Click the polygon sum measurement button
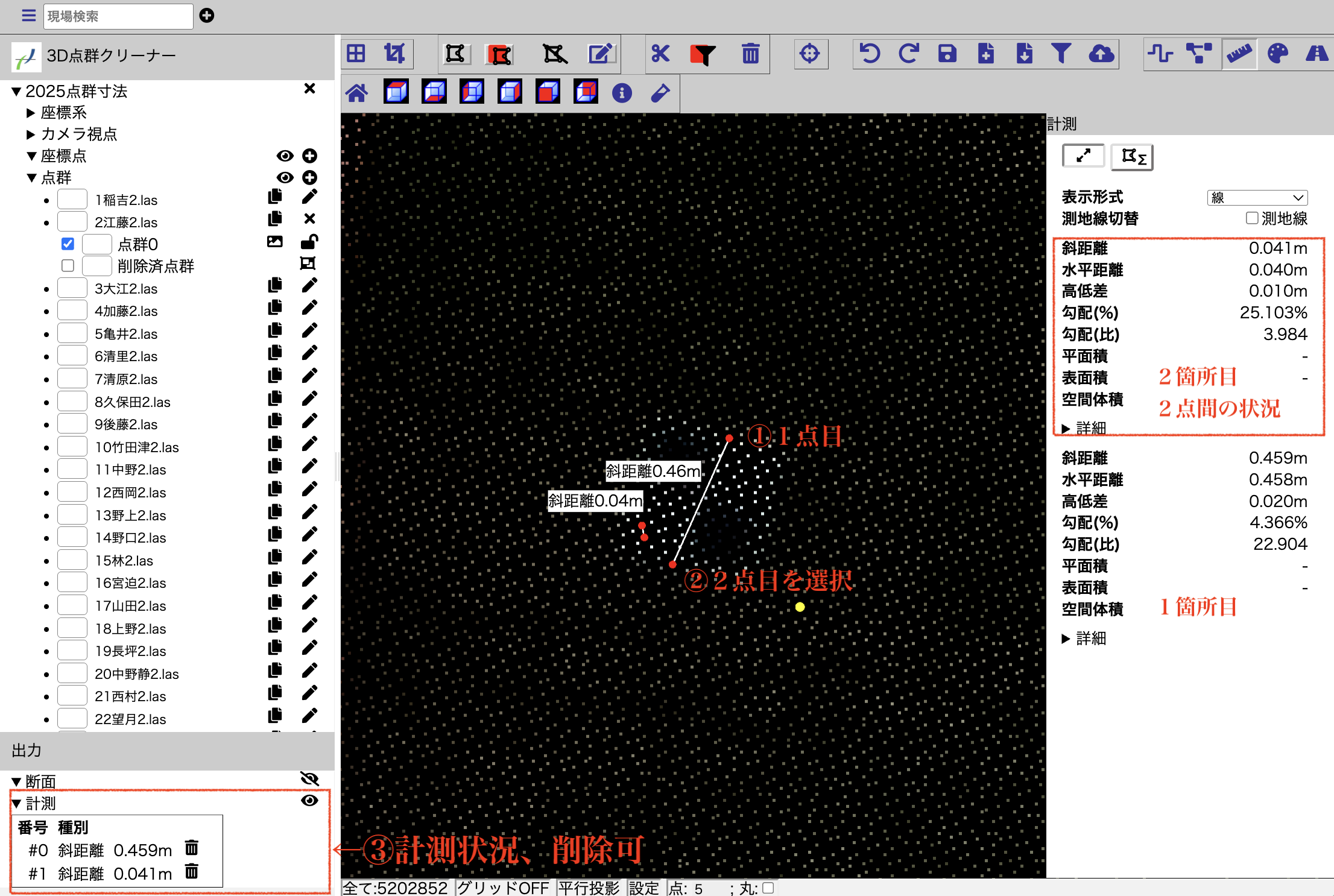The width and height of the screenshot is (1334, 896). [x=1133, y=157]
